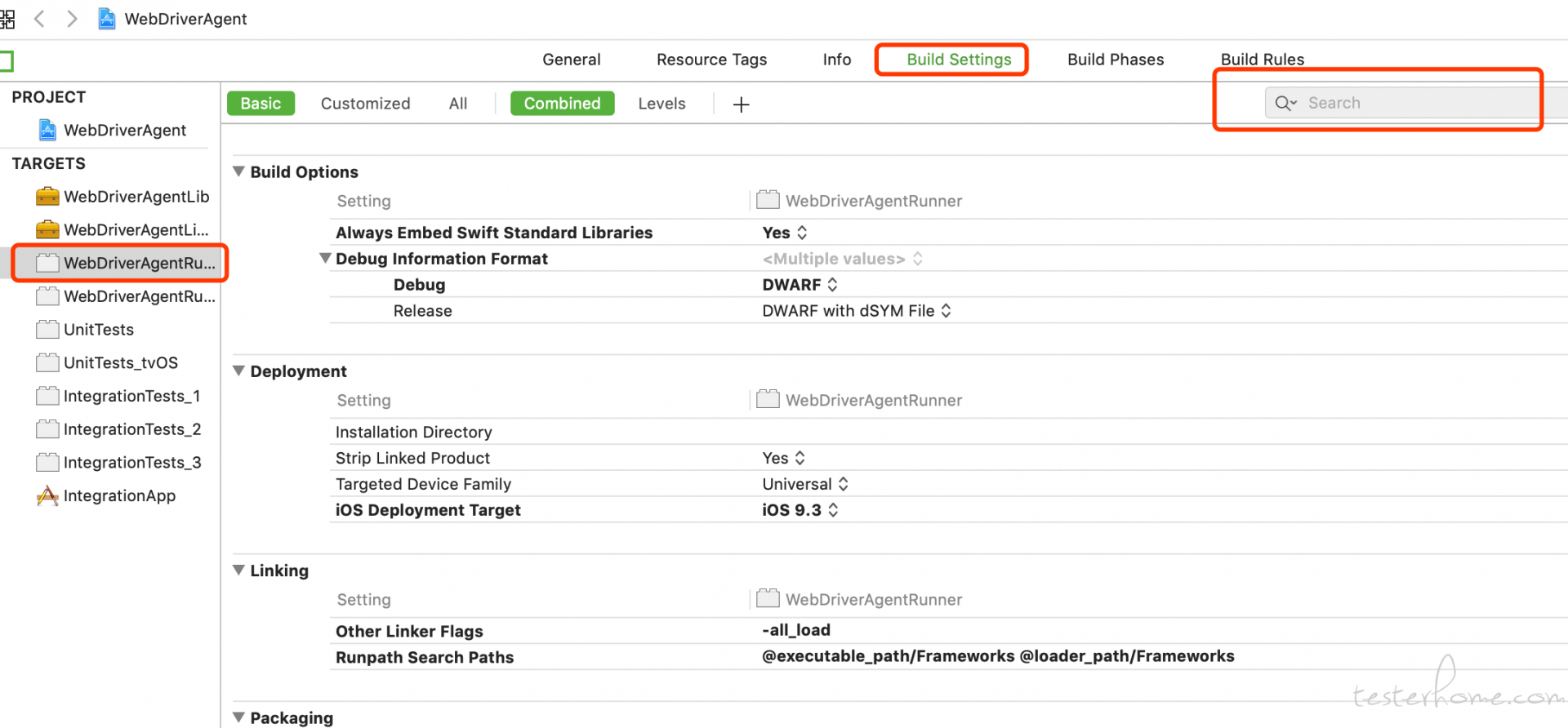Open the related items grid icon
This screenshot has height=728, width=1568.
click(7, 18)
